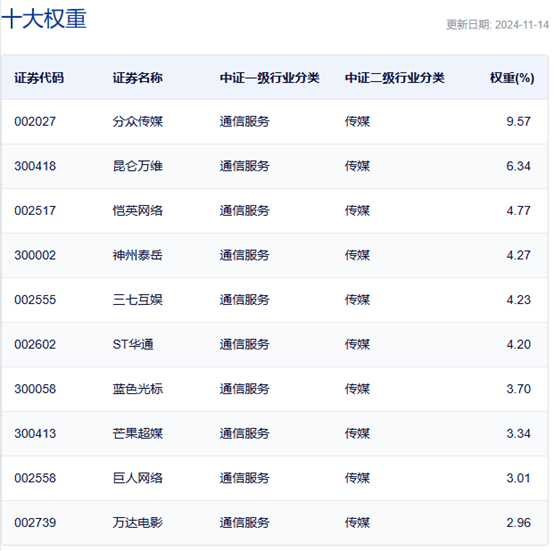Select stock name 恺英网络
554x551 pixels.
tap(137, 211)
